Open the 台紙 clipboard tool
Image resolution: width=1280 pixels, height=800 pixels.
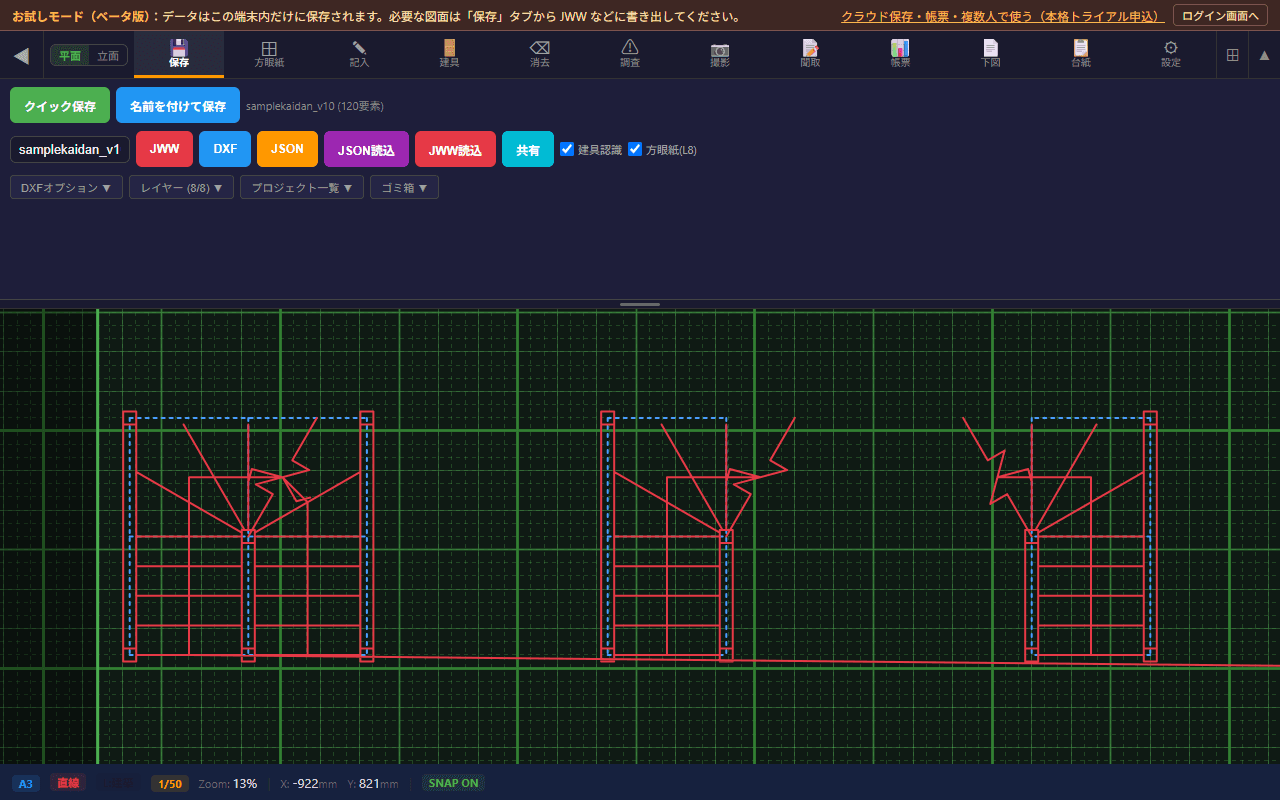point(1081,54)
